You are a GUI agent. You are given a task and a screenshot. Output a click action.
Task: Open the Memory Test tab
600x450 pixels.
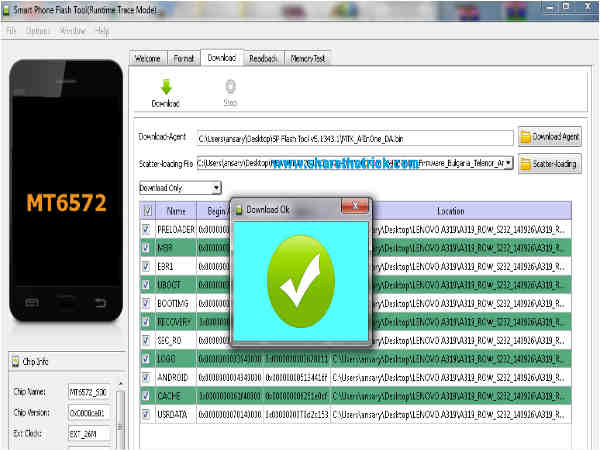[x=308, y=59]
